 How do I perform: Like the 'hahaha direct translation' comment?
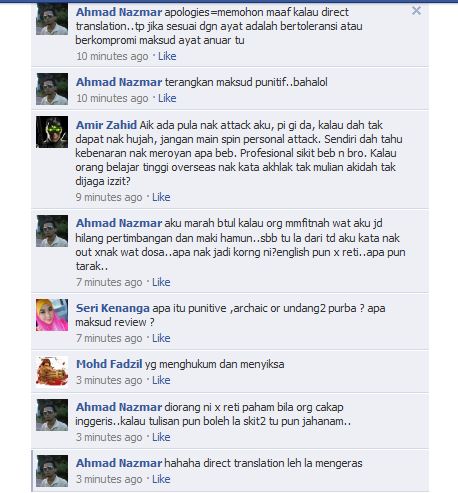click(161, 479)
